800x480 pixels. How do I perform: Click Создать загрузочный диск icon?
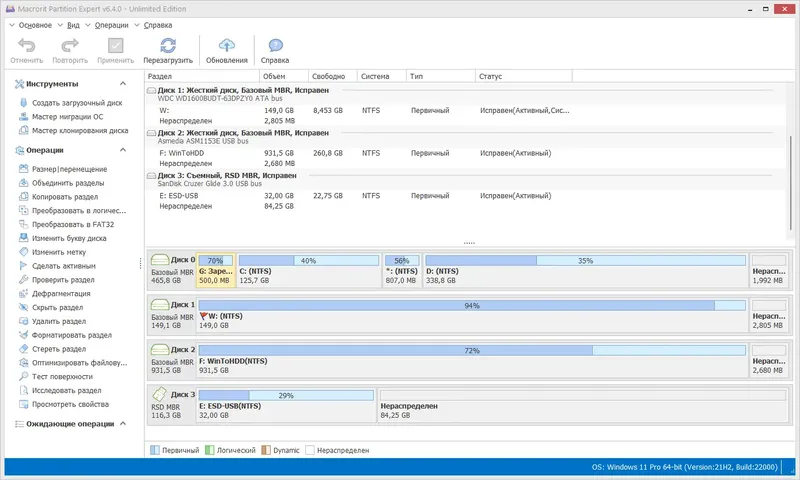click(23, 103)
